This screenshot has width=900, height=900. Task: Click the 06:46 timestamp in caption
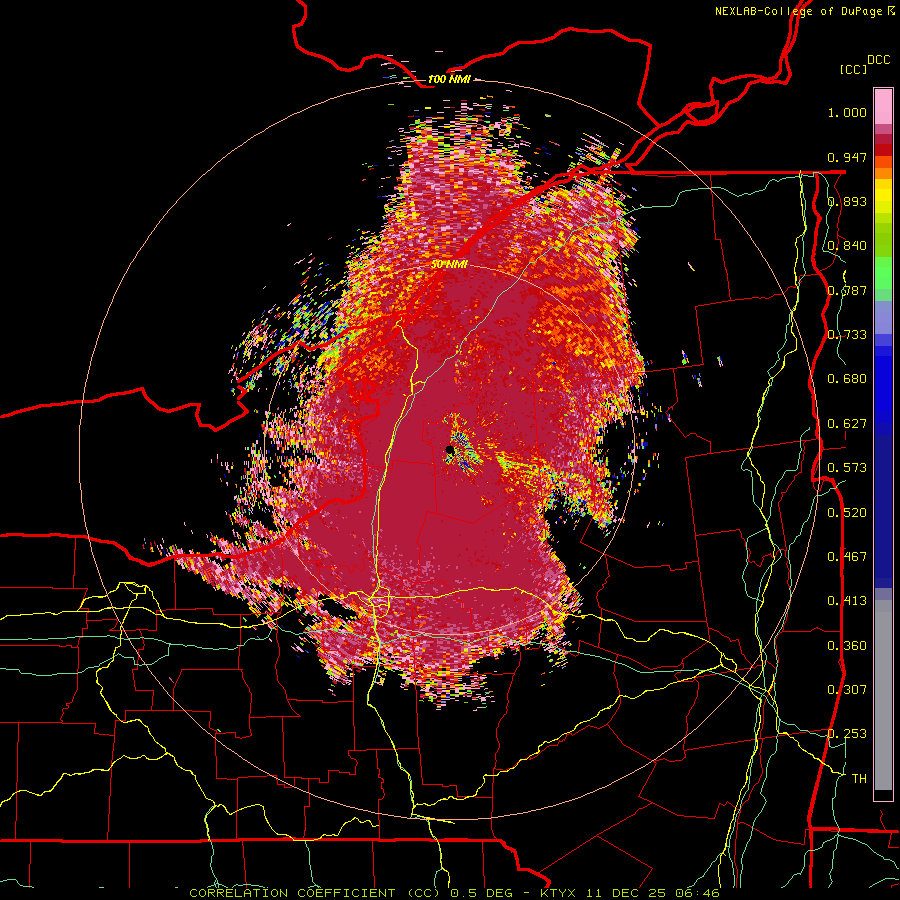[x=699, y=893]
